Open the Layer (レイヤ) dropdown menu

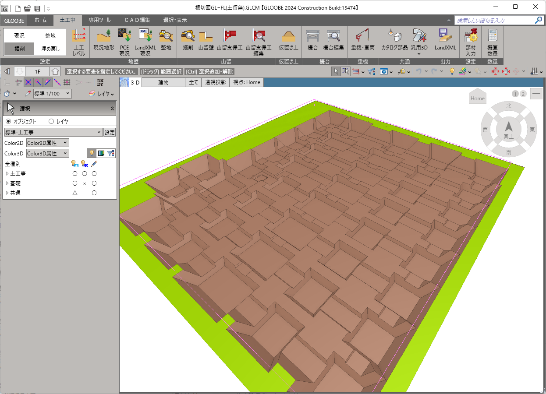101,94
